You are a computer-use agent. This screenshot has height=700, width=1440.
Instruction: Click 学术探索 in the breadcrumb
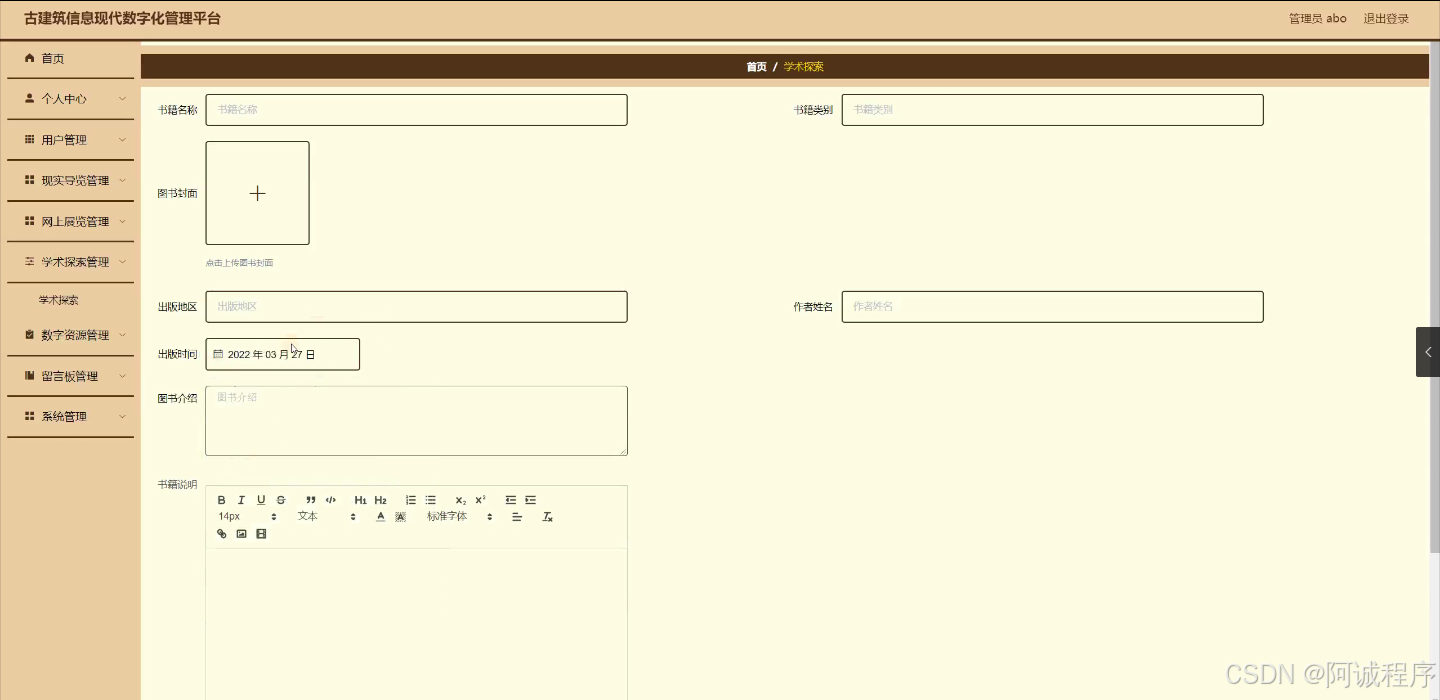(x=804, y=67)
